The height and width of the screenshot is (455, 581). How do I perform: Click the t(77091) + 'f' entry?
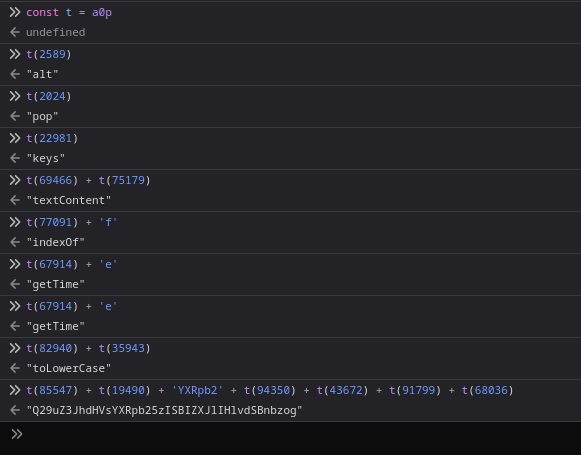(72, 222)
